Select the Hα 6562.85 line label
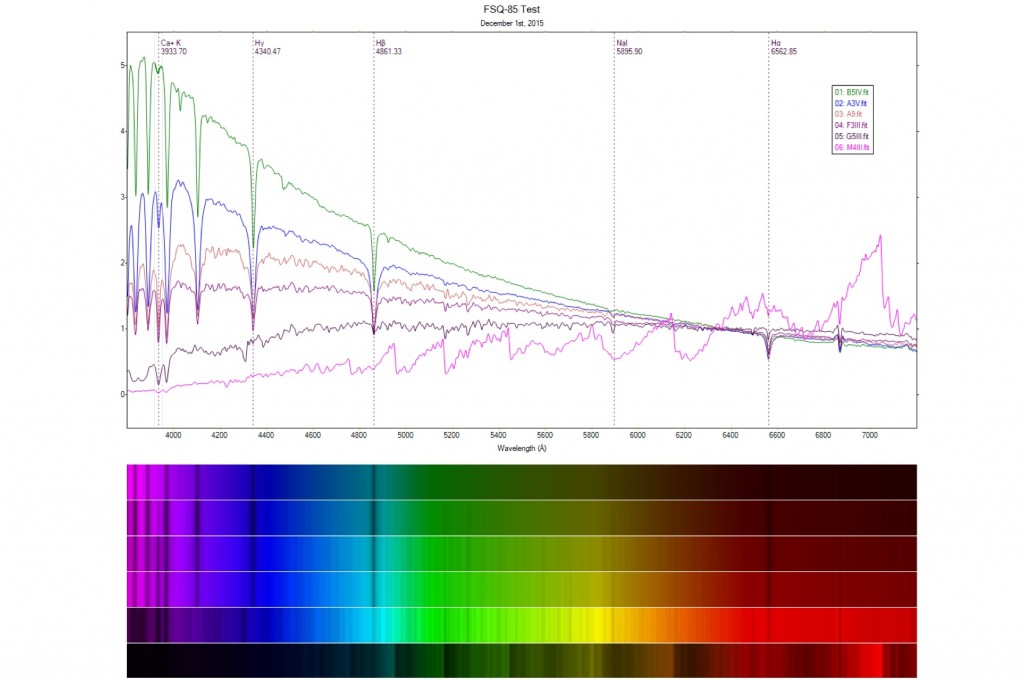 [783, 47]
